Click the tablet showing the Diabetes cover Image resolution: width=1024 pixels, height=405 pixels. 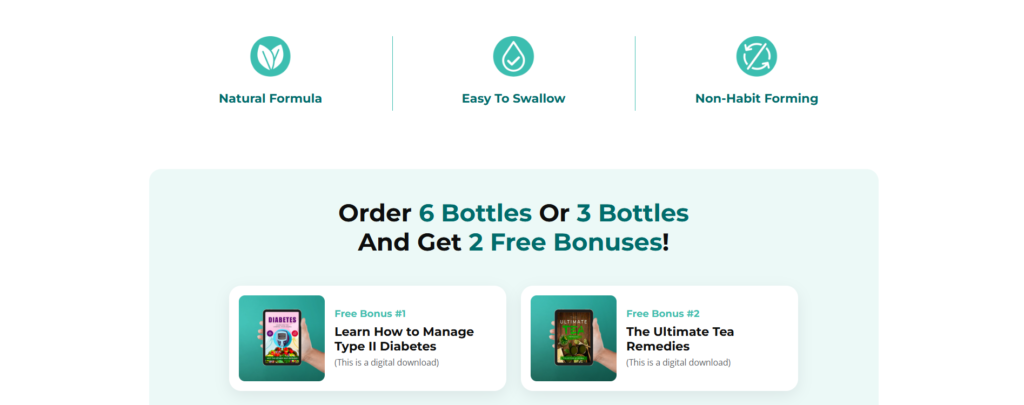[282, 338]
